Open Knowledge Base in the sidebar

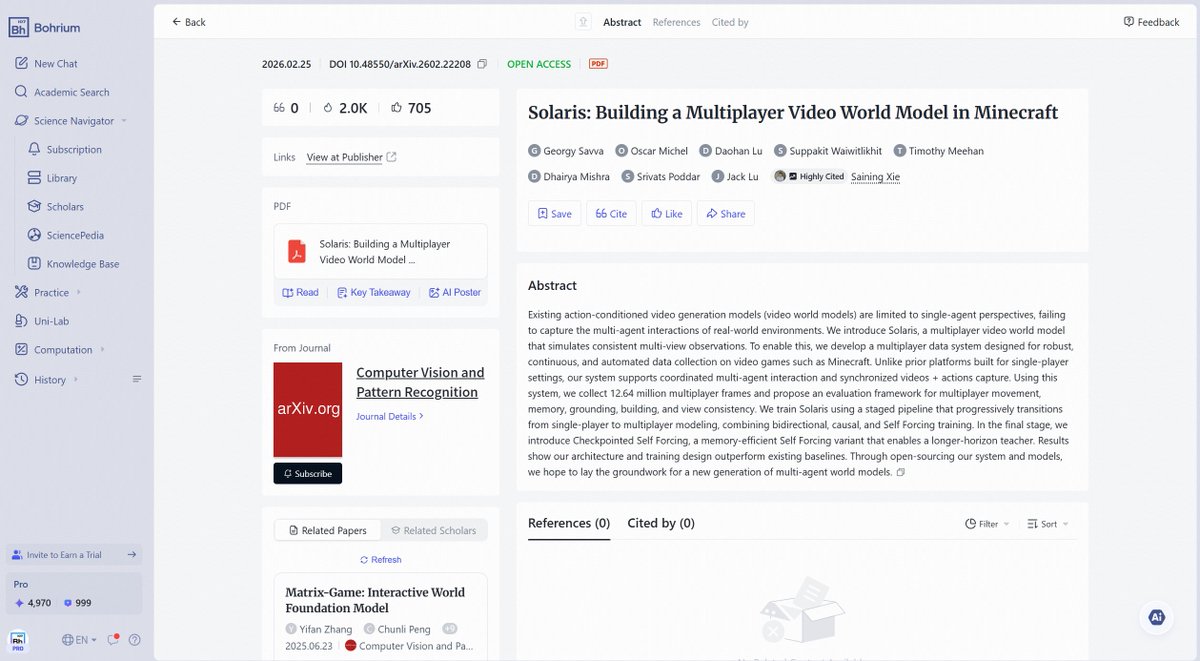pos(74,264)
